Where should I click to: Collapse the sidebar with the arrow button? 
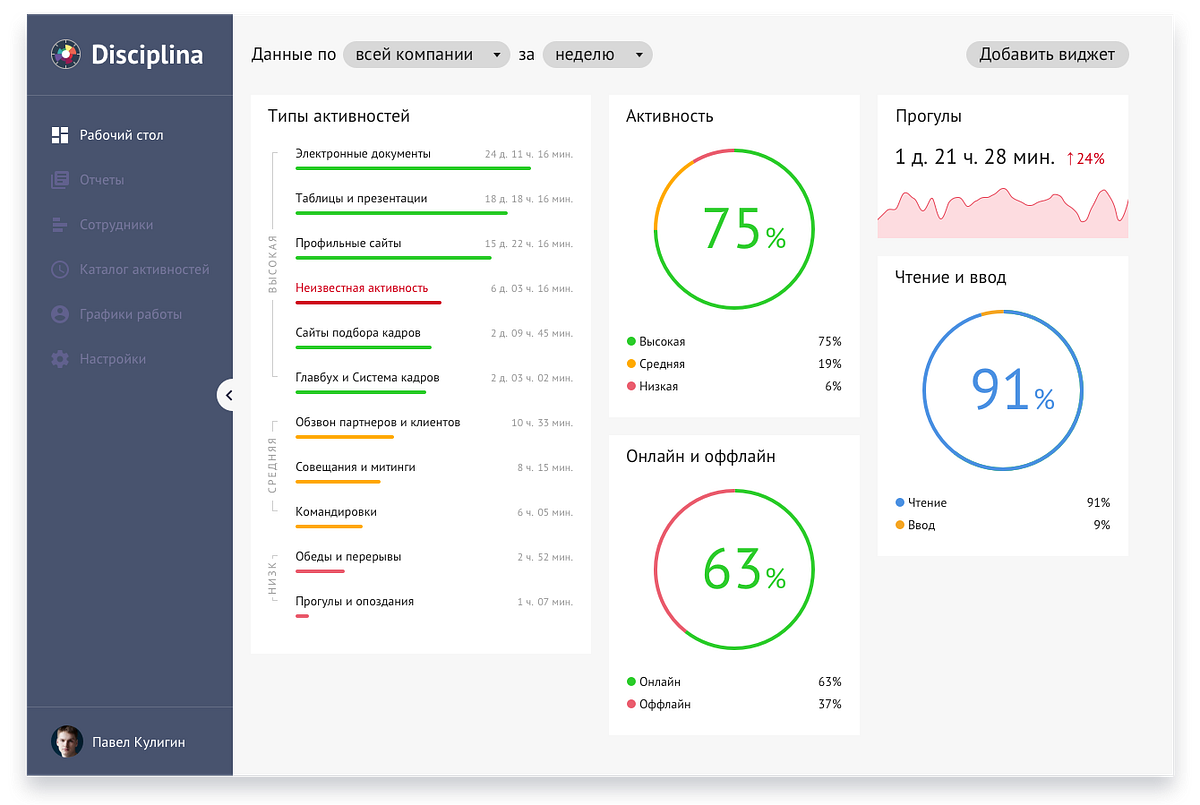pos(229,395)
